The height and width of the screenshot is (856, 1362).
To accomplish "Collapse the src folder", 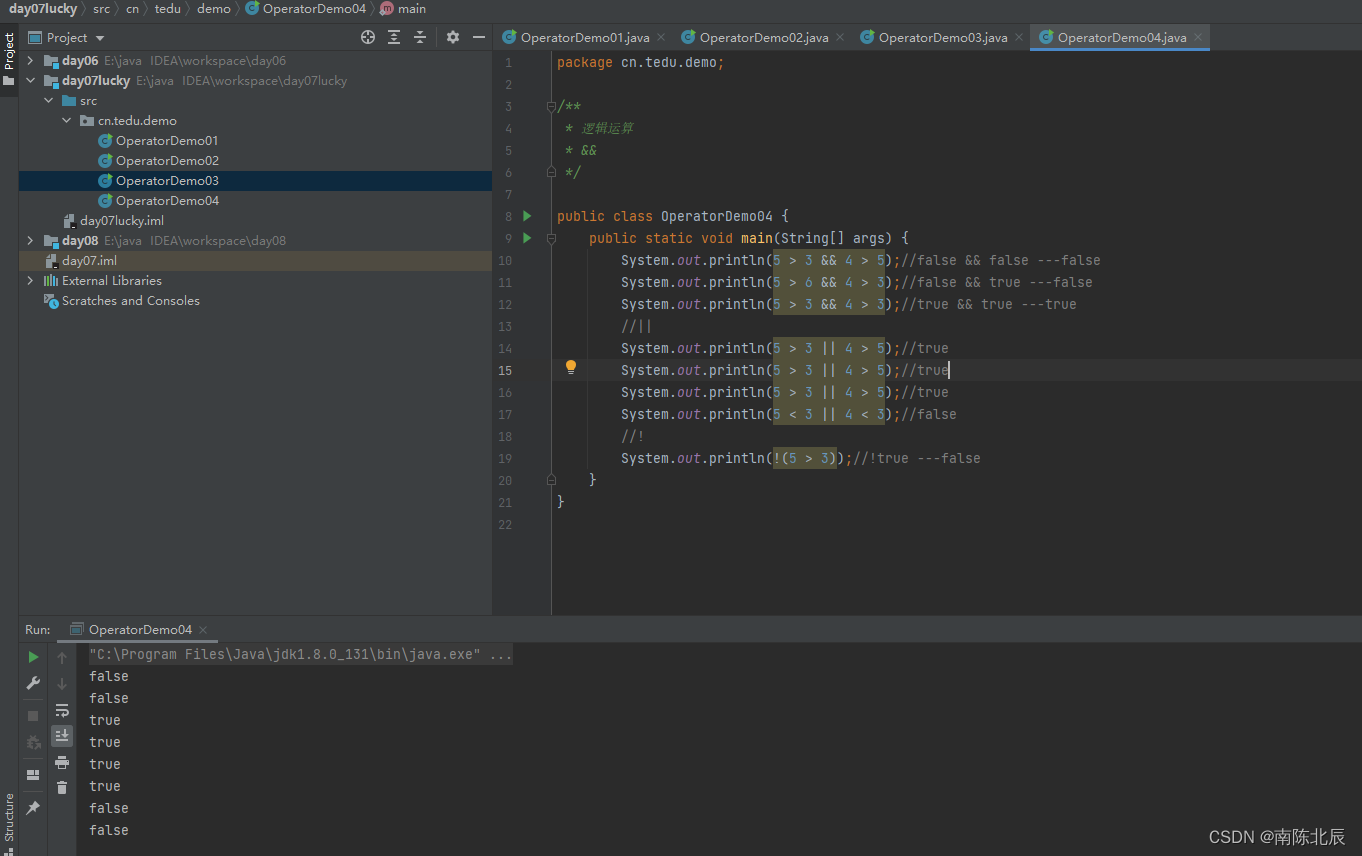I will tap(48, 101).
